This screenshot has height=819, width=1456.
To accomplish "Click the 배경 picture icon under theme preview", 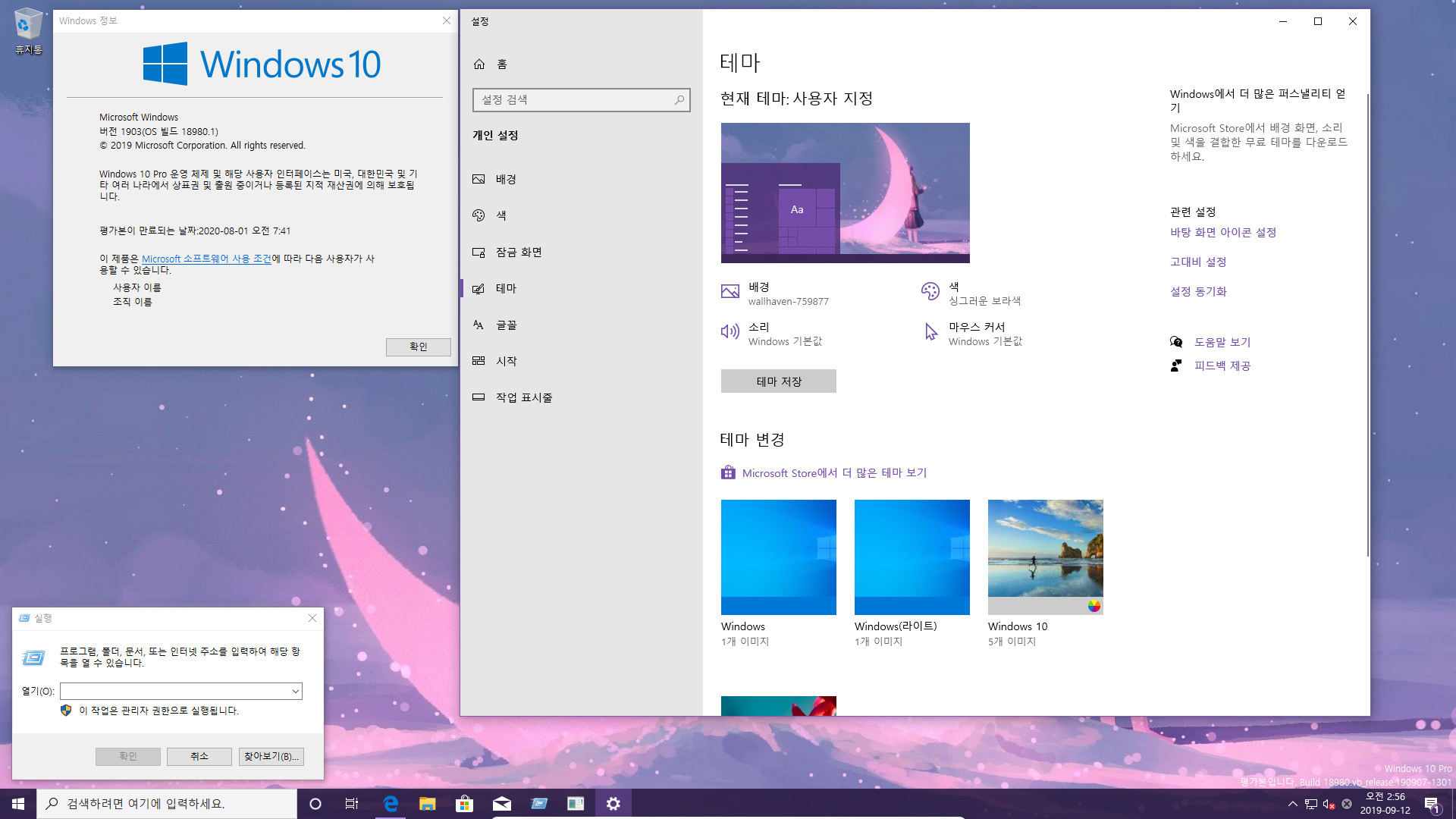I will (x=730, y=291).
